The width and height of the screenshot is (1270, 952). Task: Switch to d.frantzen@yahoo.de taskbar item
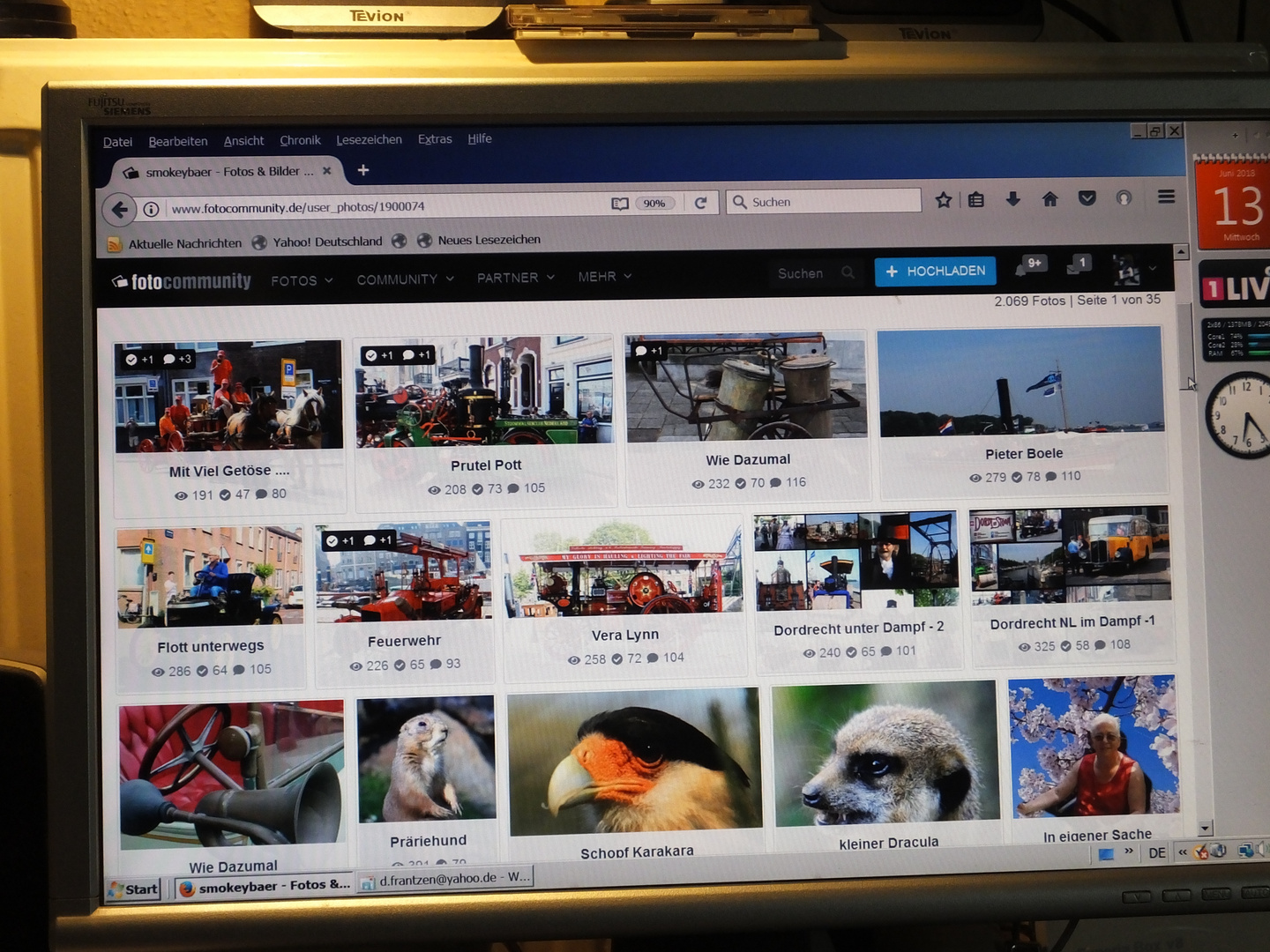tap(445, 879)
